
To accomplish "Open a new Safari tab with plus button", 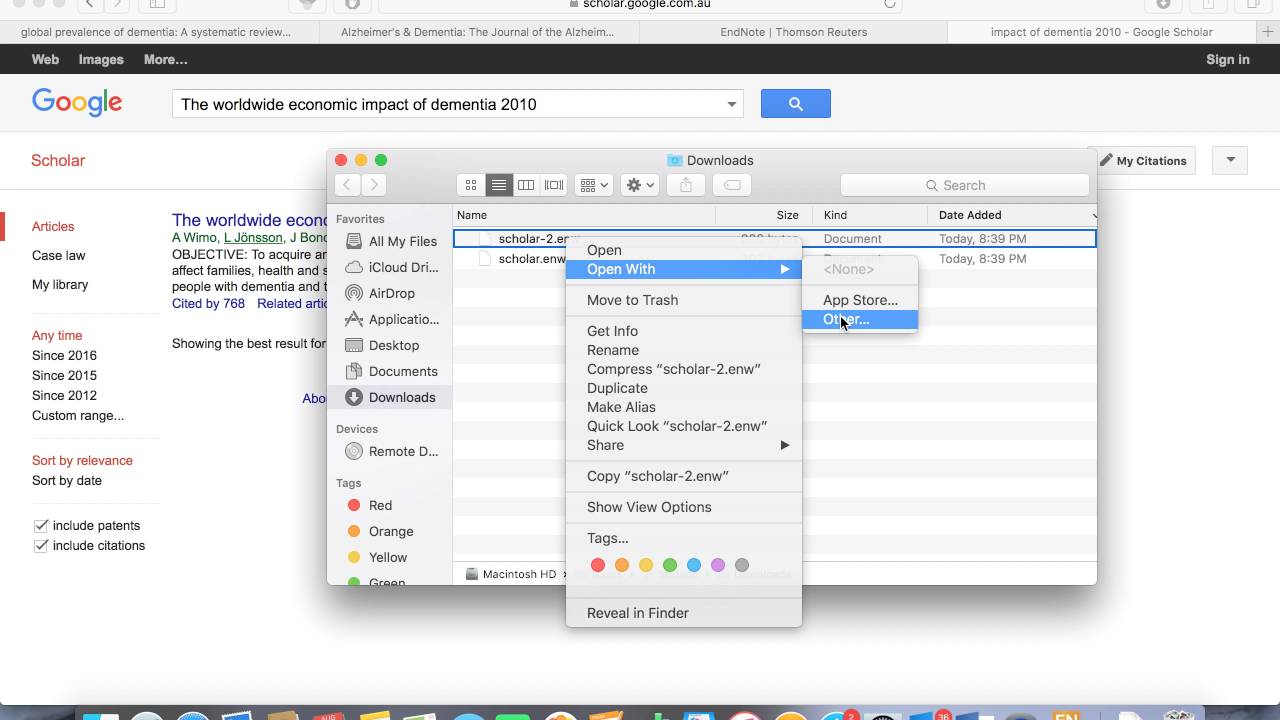I will (x=1268, y=32).
